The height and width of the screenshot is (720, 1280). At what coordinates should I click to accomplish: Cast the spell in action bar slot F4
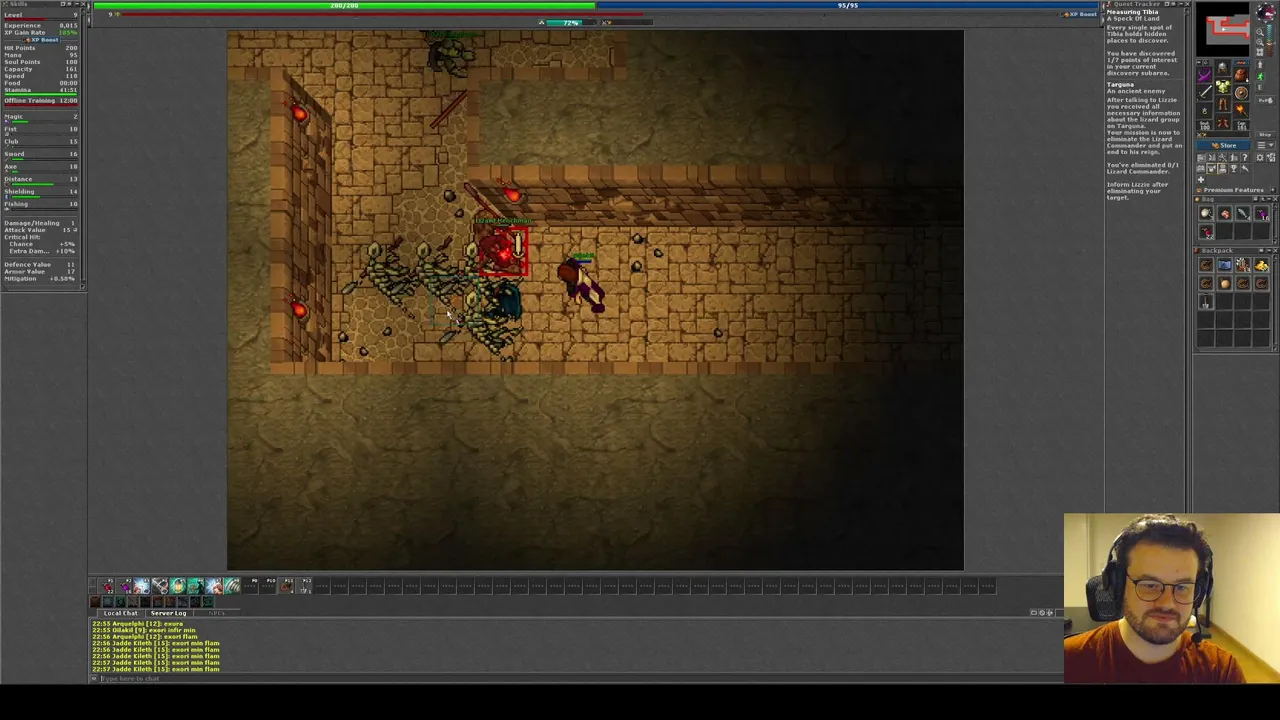[160, 586]
